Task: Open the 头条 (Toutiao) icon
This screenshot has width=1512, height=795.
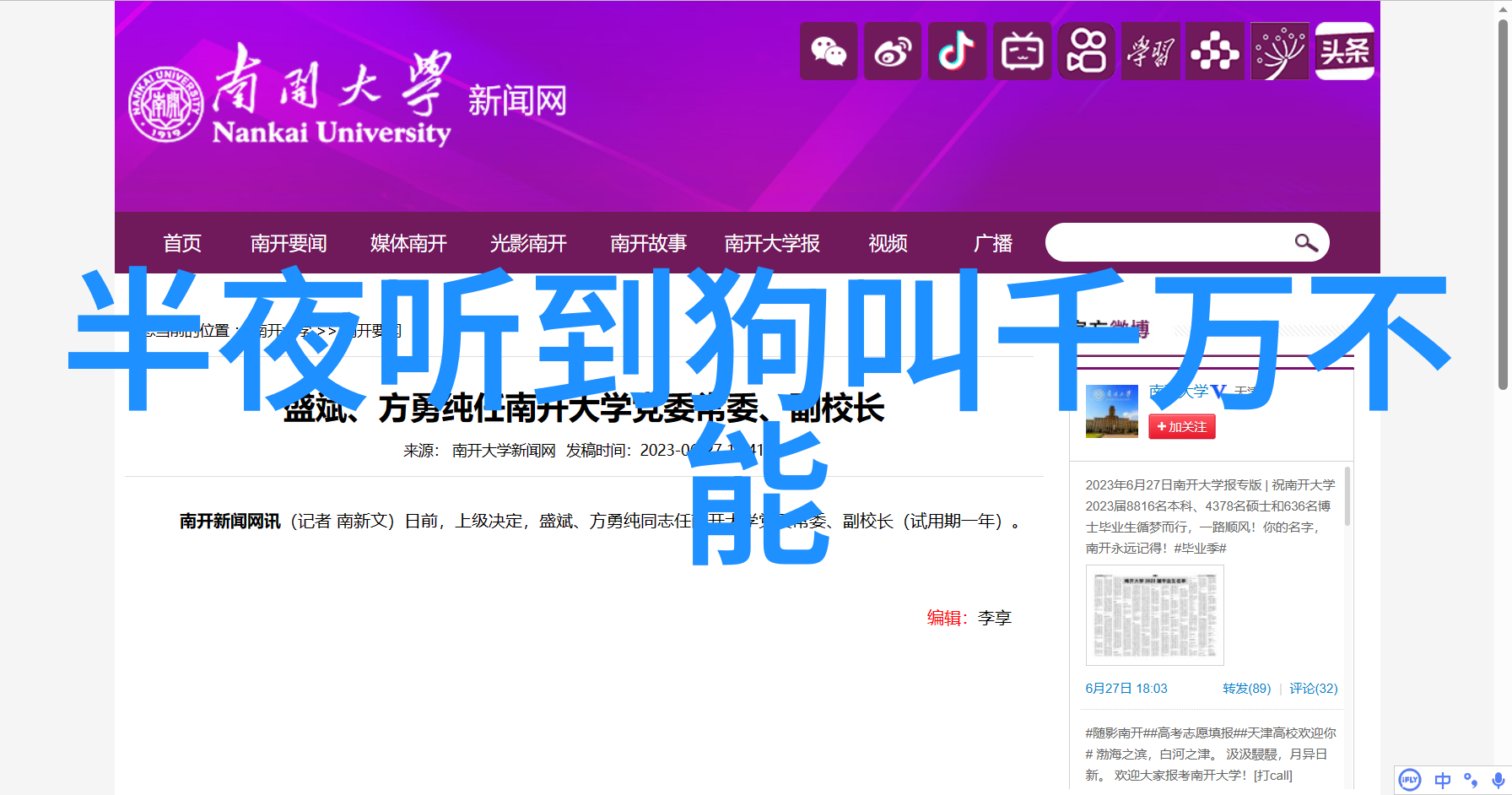Action: (x=1345, y=51)
